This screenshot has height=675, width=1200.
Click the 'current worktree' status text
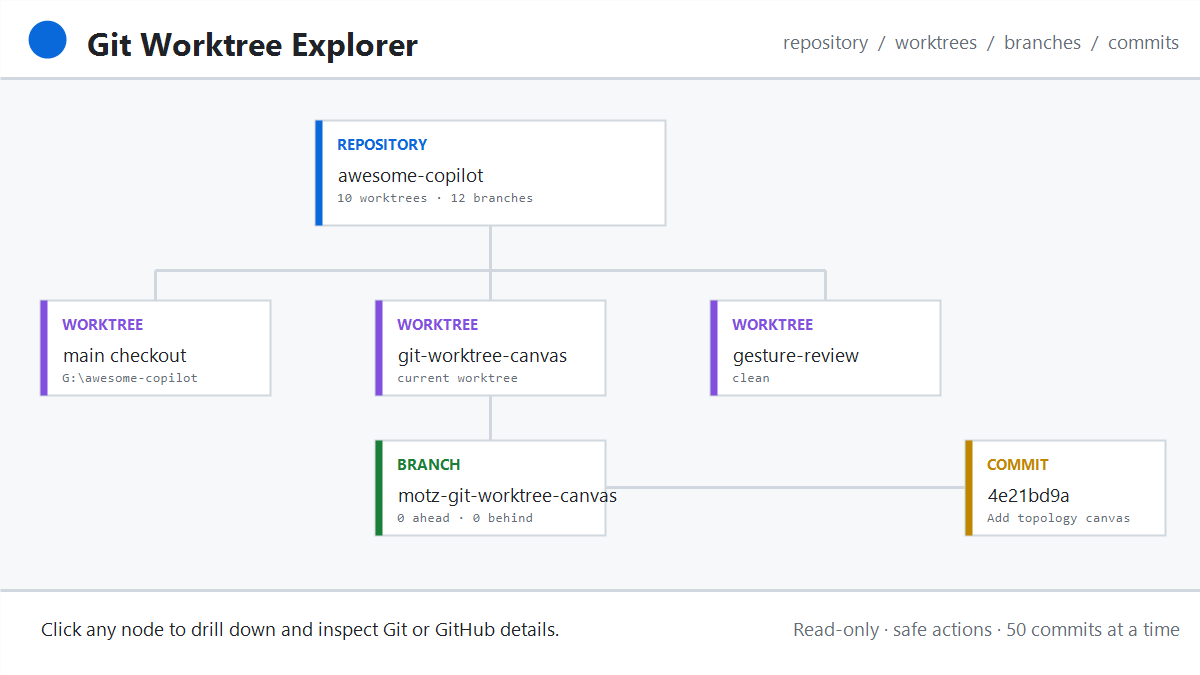tap(457, 378)
